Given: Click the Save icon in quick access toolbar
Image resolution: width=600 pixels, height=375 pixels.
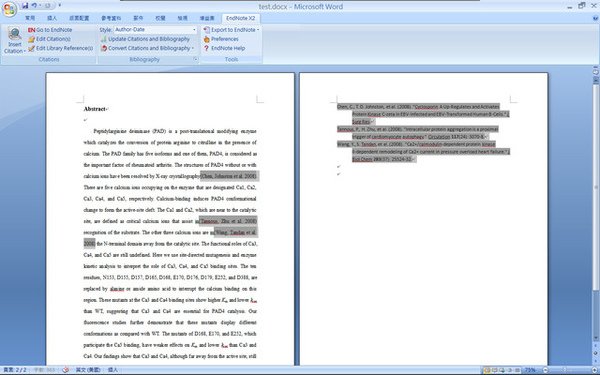Looking at the screenshot, I should point(25,6).
